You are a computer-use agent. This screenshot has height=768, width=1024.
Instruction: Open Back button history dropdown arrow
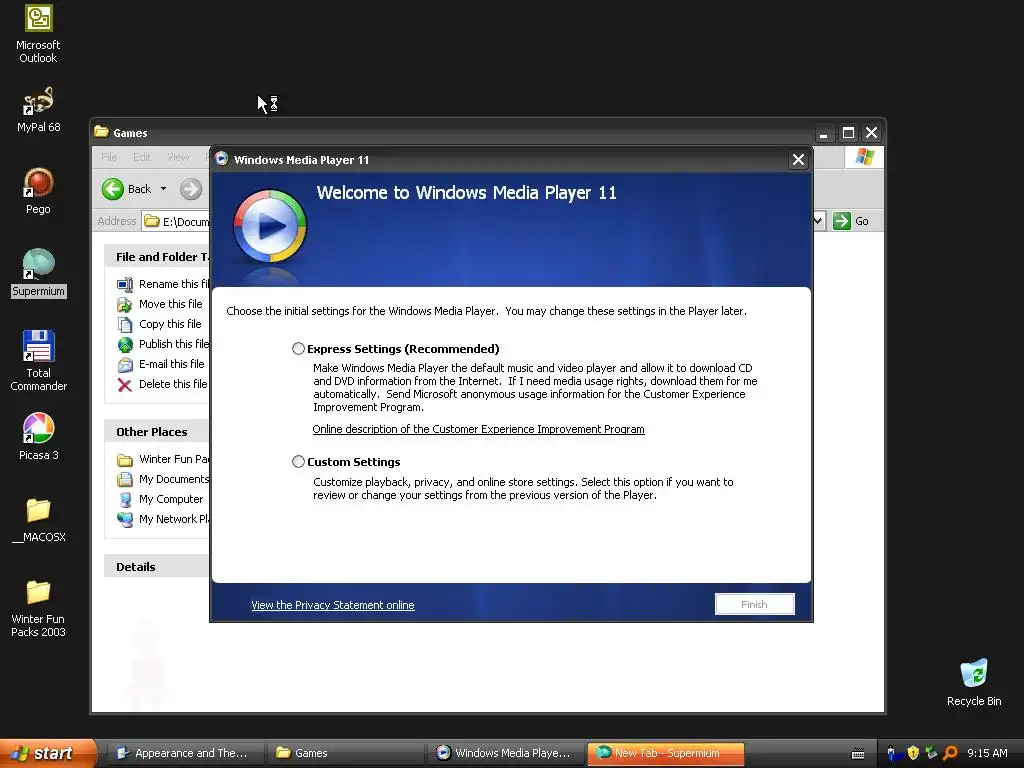click(x=163, y=189)
